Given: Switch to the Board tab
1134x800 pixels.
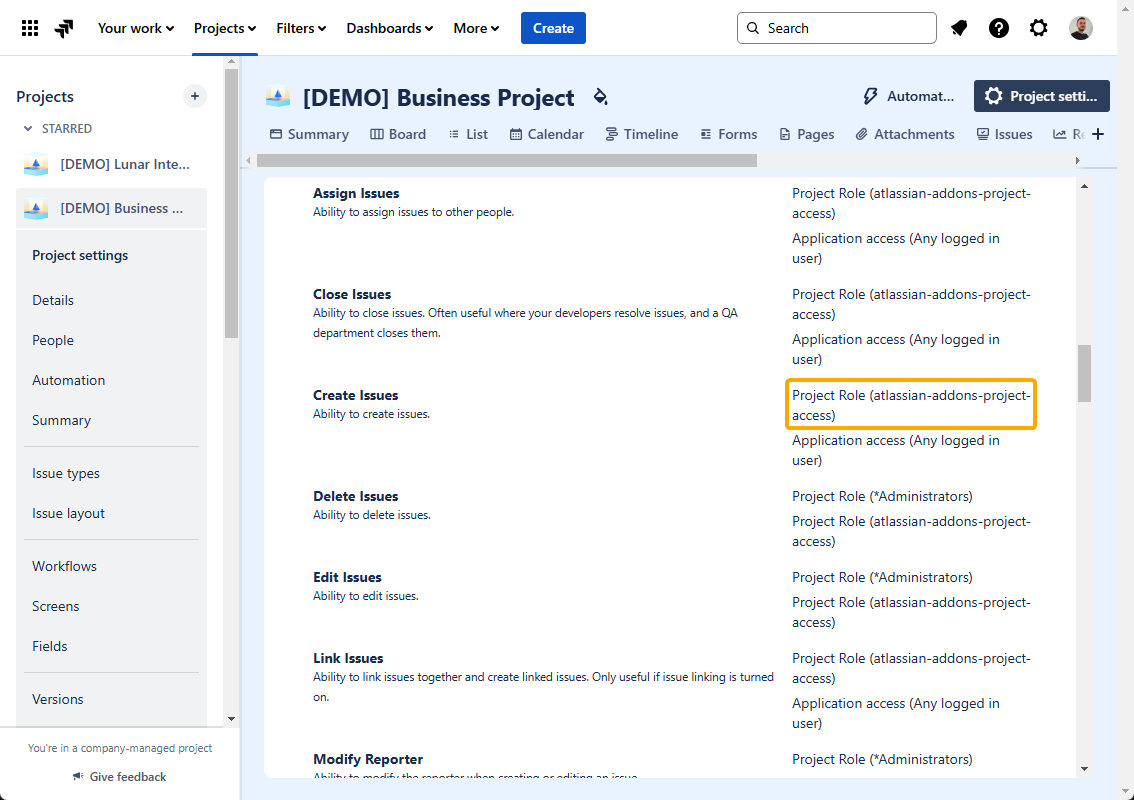Looking at the screenshot, I should (x=398, y=133).
